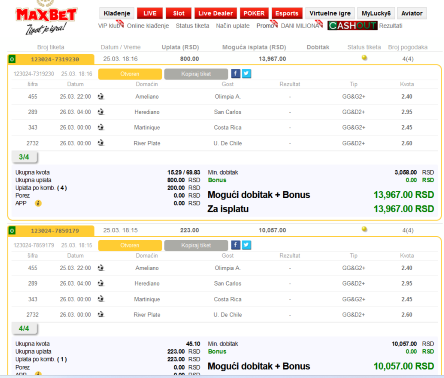Click quota 2.95 in the first ticket
Viewport: 444px width, 378px height.
tap(407, 112)
